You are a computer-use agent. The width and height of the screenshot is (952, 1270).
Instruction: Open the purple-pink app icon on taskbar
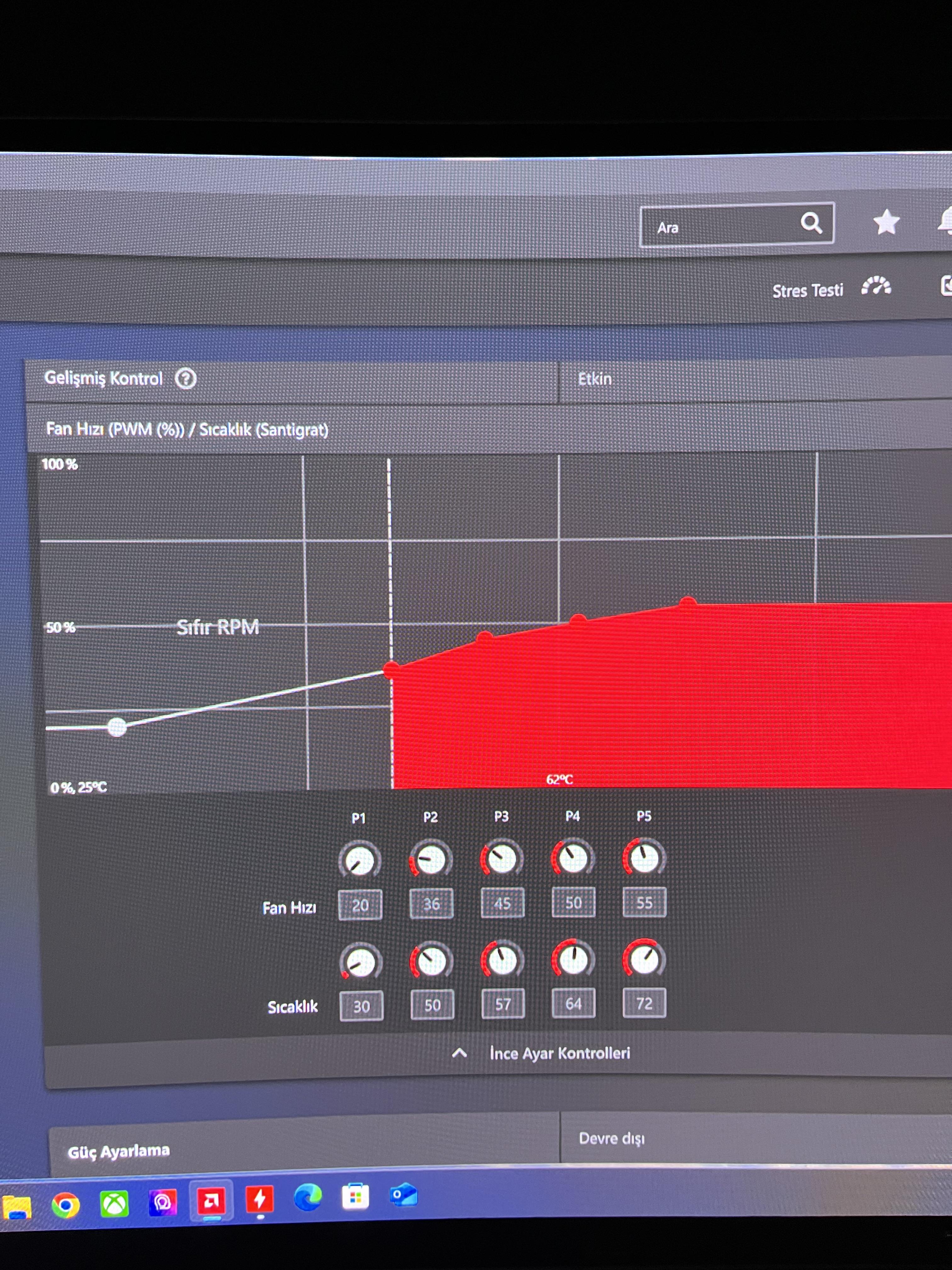(163, 1202)
